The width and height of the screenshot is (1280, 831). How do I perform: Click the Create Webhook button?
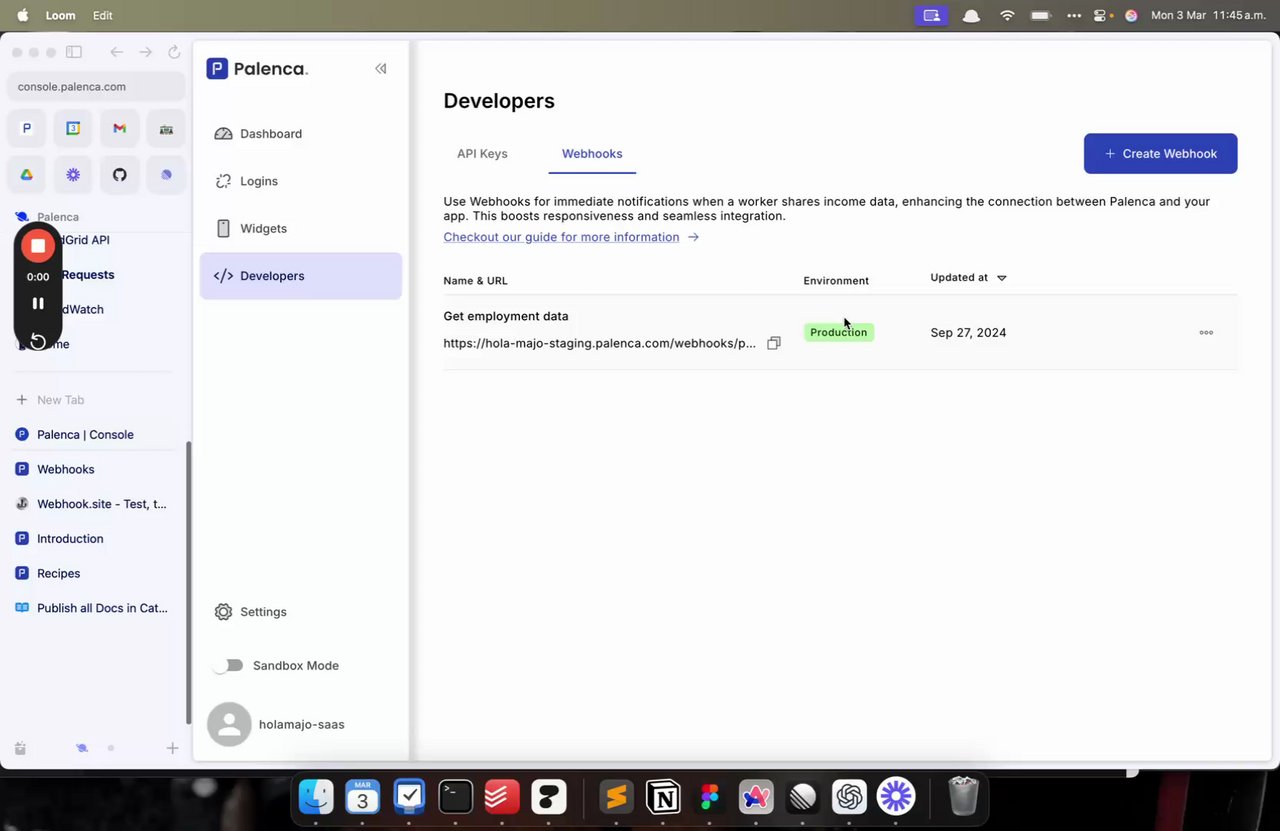(x=1160, y=154)
